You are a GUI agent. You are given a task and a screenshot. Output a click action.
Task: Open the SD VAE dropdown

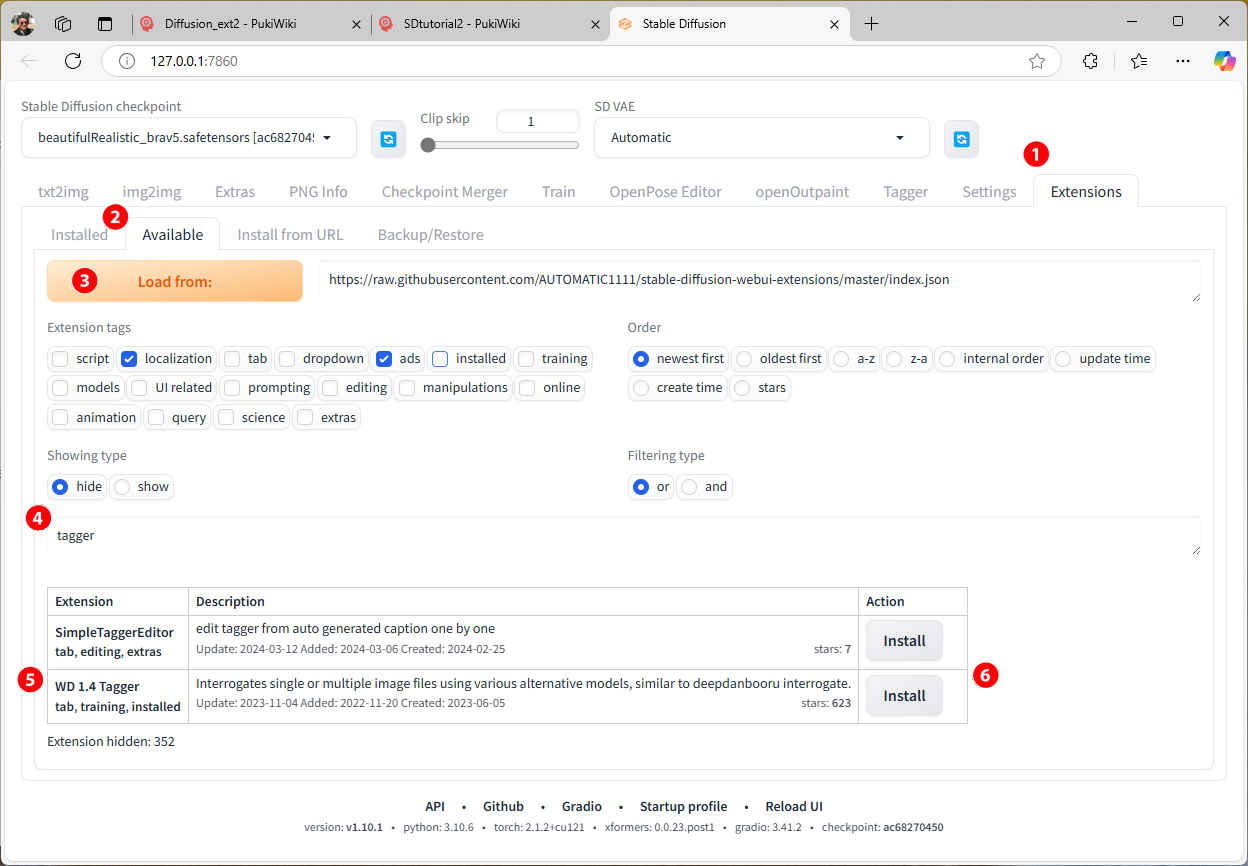(899, 138)
